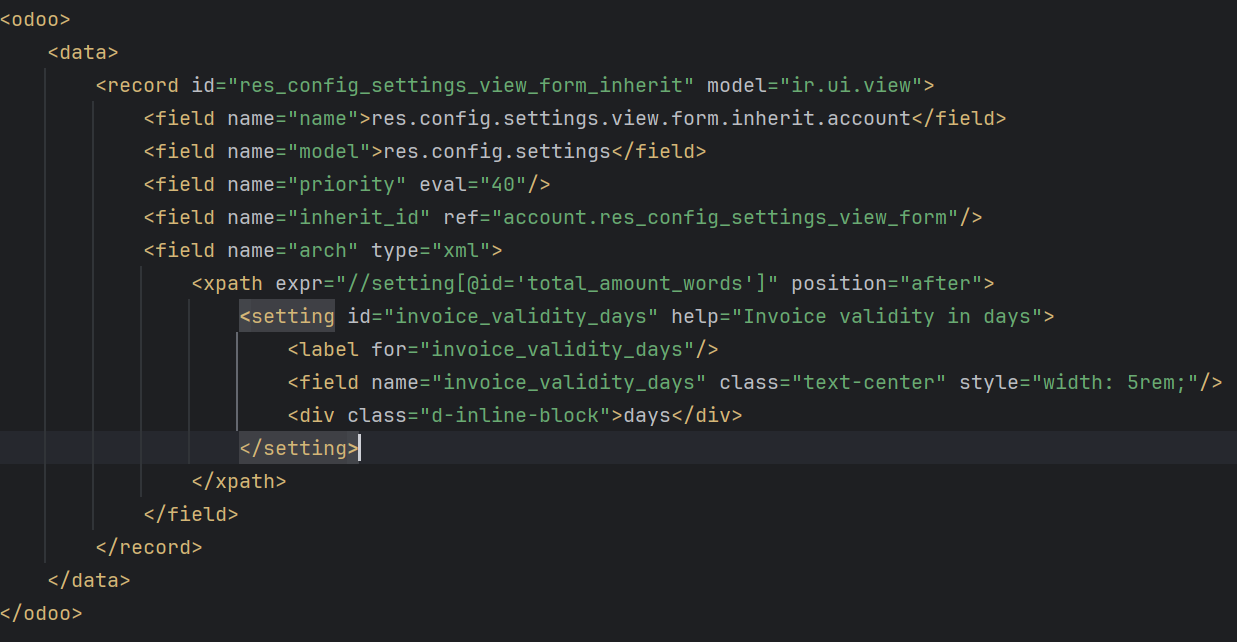Click the class="d-inline-block" attribute
This screenshot has width=1237, height=642.
click(x=479, y=415)
